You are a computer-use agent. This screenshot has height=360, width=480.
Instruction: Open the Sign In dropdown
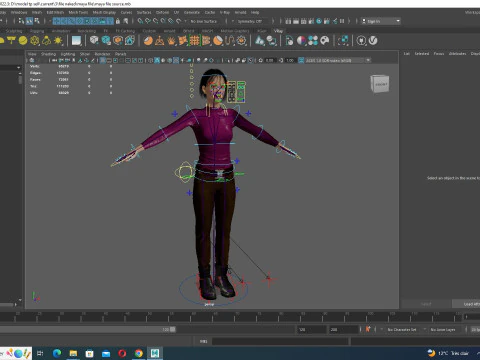[x=381, y=21]
